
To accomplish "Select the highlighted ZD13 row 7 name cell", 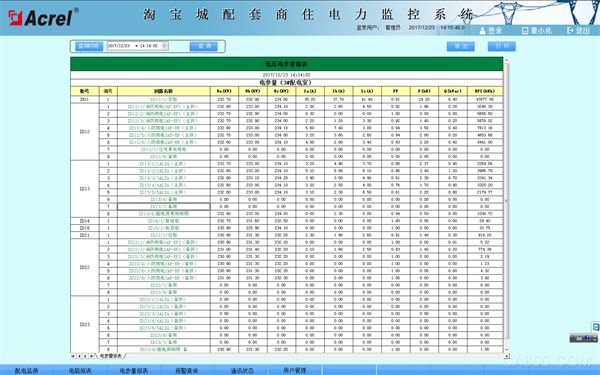I will [163, 207].
